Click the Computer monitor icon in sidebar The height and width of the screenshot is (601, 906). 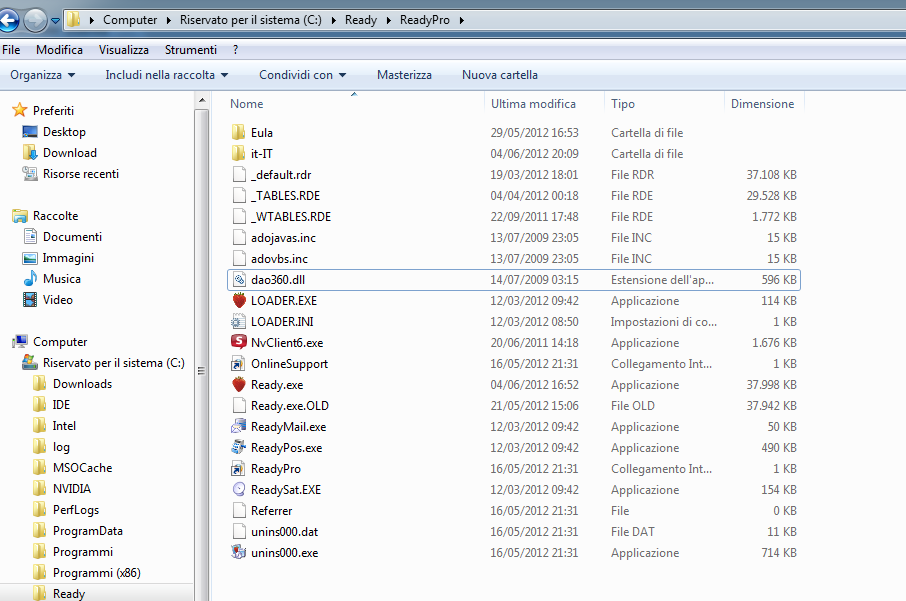coord(20,342)
